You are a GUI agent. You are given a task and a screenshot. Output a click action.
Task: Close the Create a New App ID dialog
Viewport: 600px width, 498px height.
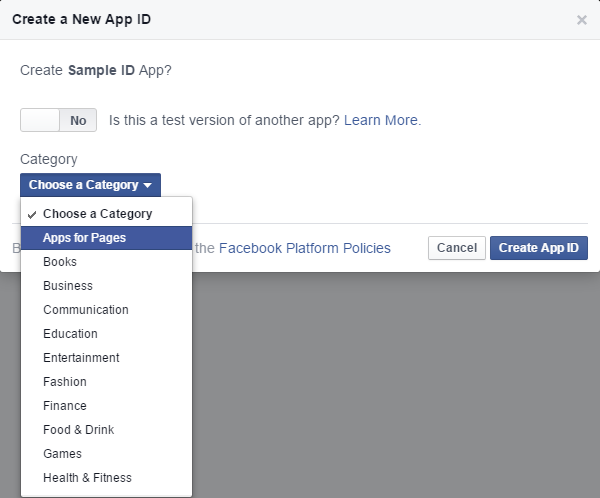(582, 20)
